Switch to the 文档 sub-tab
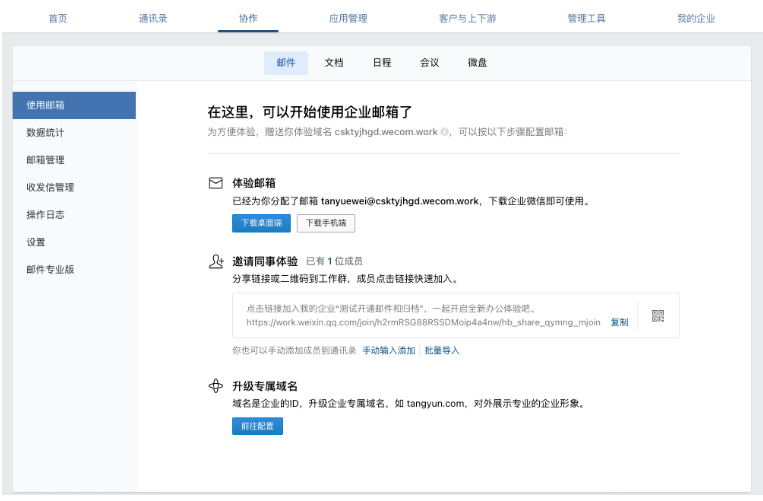This screenshot has height=501, width=763. (x=334, y=63)
